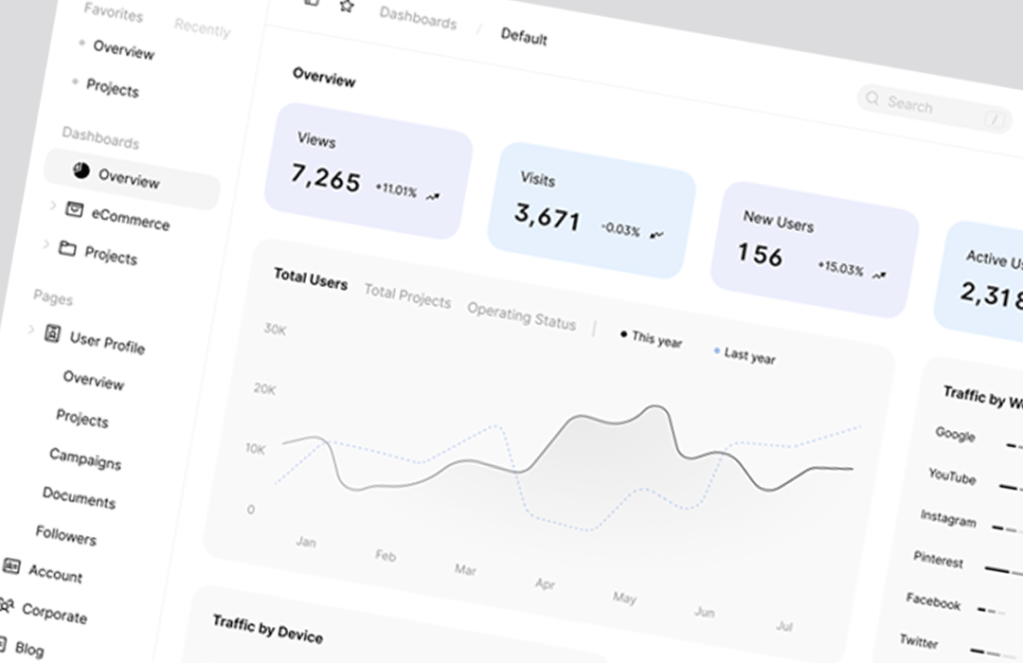The image size is (1023, 663).
Task: Click the Account ID card icon
Action: tap(11, 566)
